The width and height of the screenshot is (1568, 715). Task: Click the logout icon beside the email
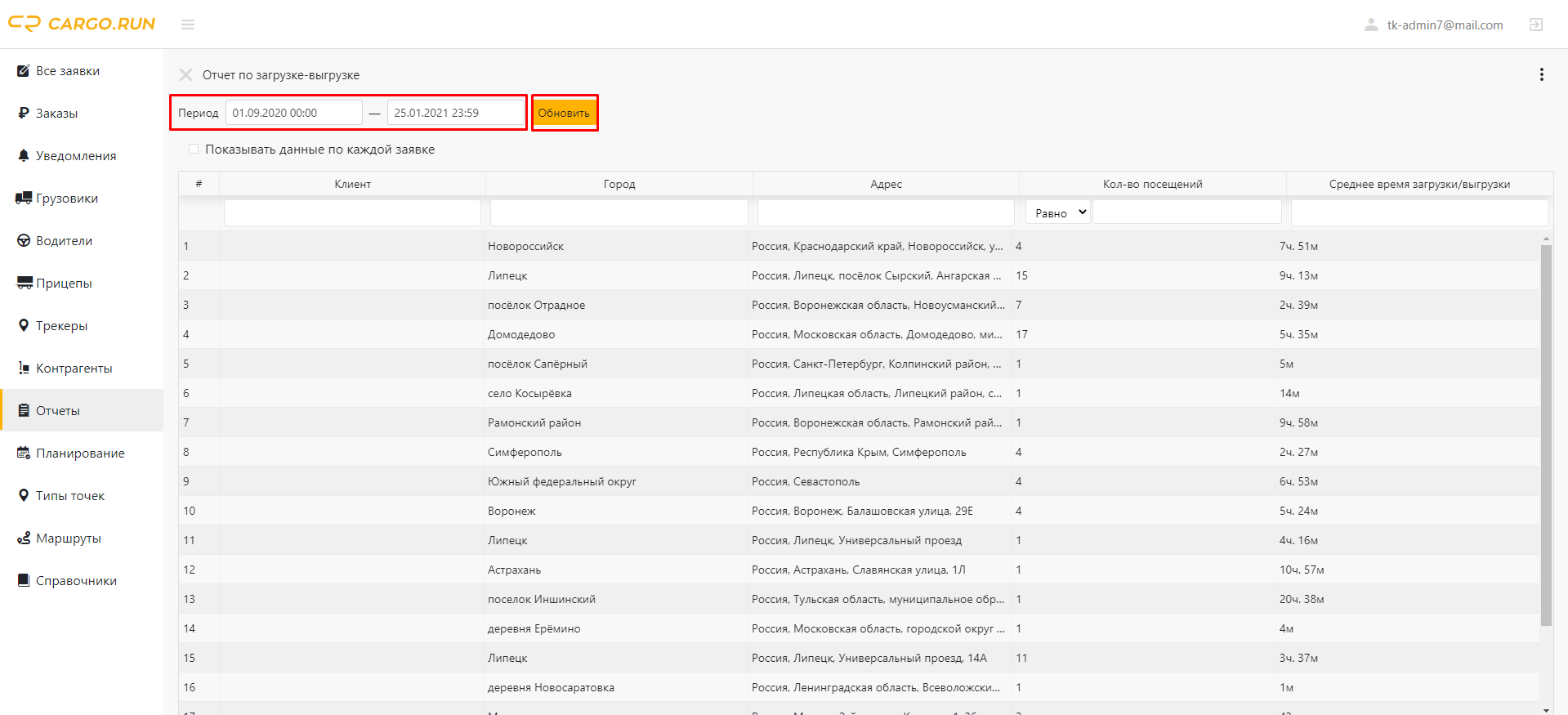(x=1536, y=25)
